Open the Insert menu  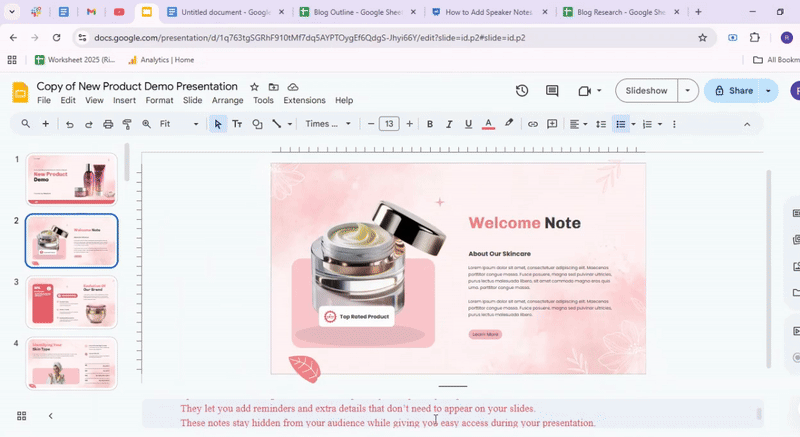(124, 101)
